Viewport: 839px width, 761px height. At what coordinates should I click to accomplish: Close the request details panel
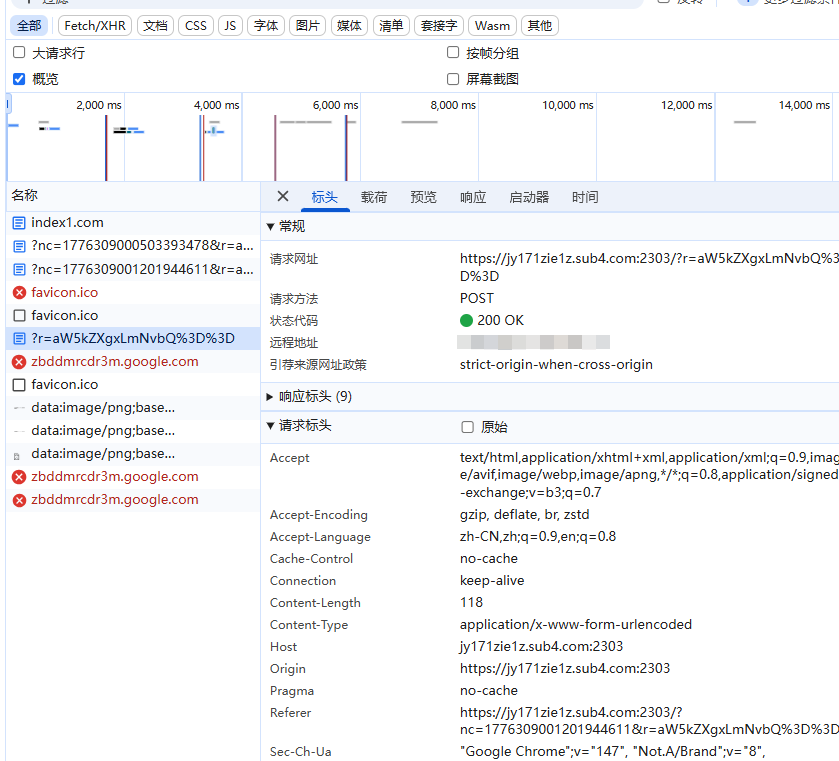coord(282,197)
